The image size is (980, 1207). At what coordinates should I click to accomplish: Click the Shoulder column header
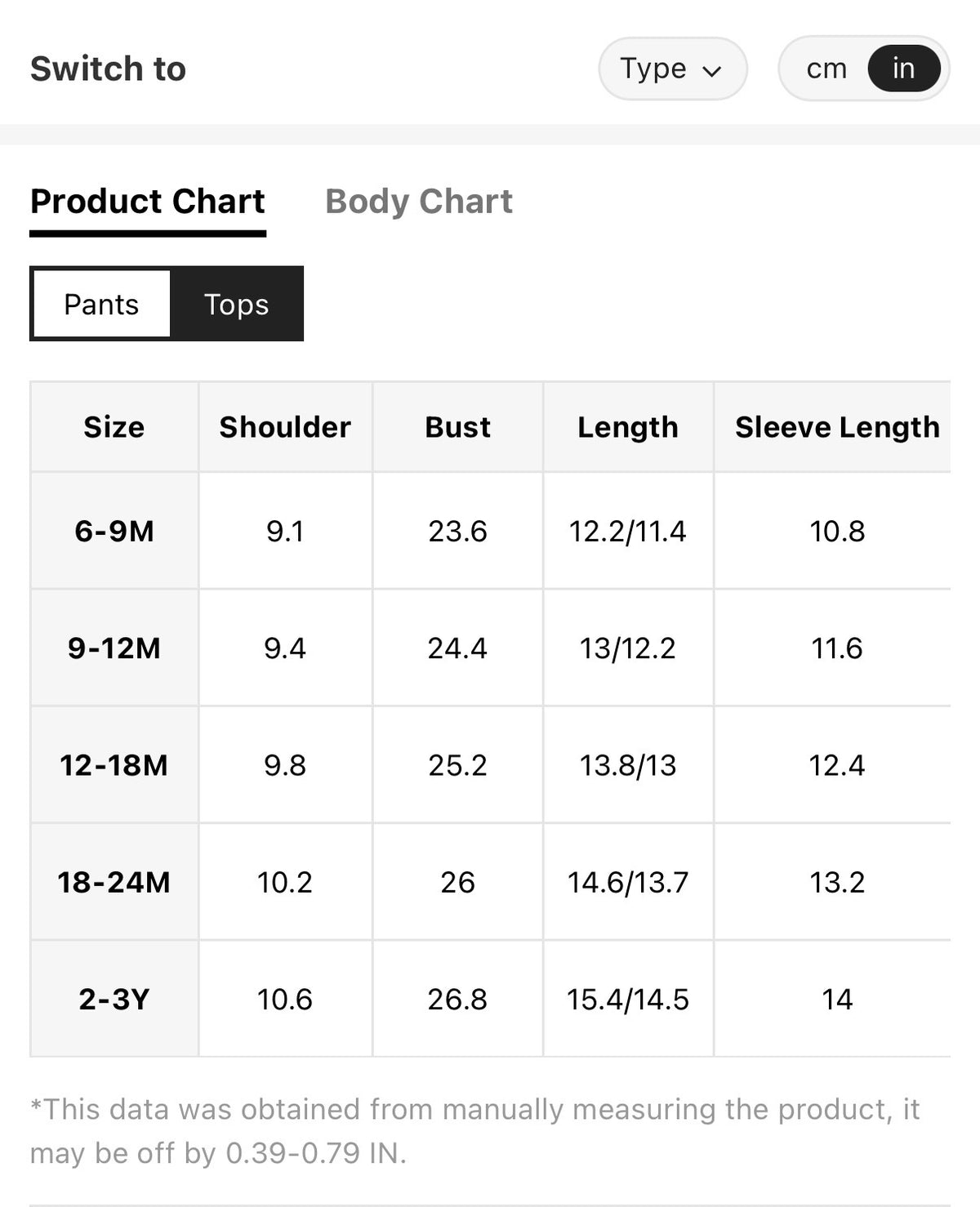[285, 427]
